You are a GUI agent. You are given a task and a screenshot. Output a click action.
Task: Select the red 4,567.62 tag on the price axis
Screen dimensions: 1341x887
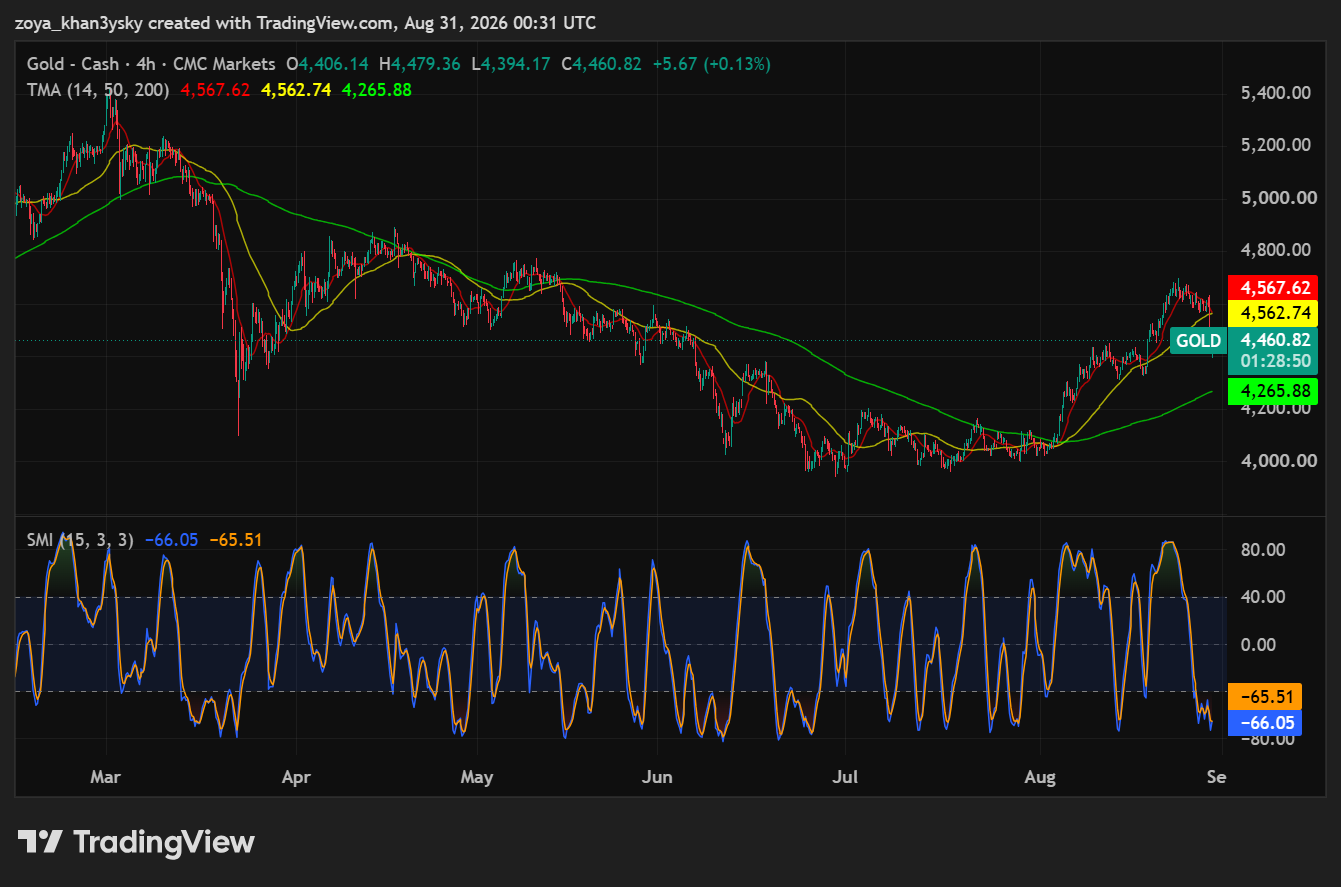pyautogui.click(x=1275, y=288)
